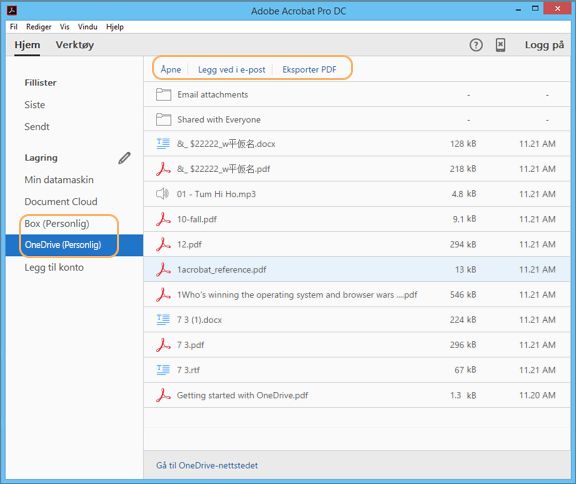Select Document Cloud storage
576x484 pixels.
[61, 202]
